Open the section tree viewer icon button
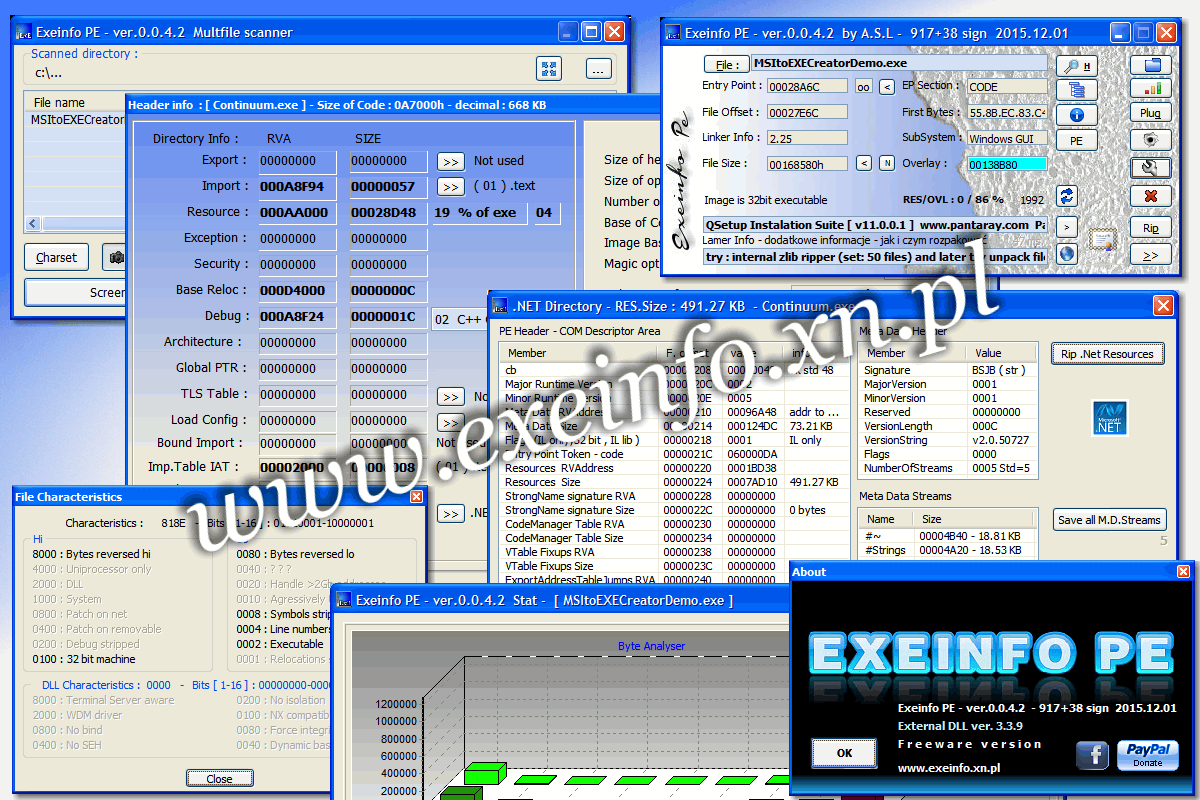This screenshot has height=800, width=1200. point(1077,90)
